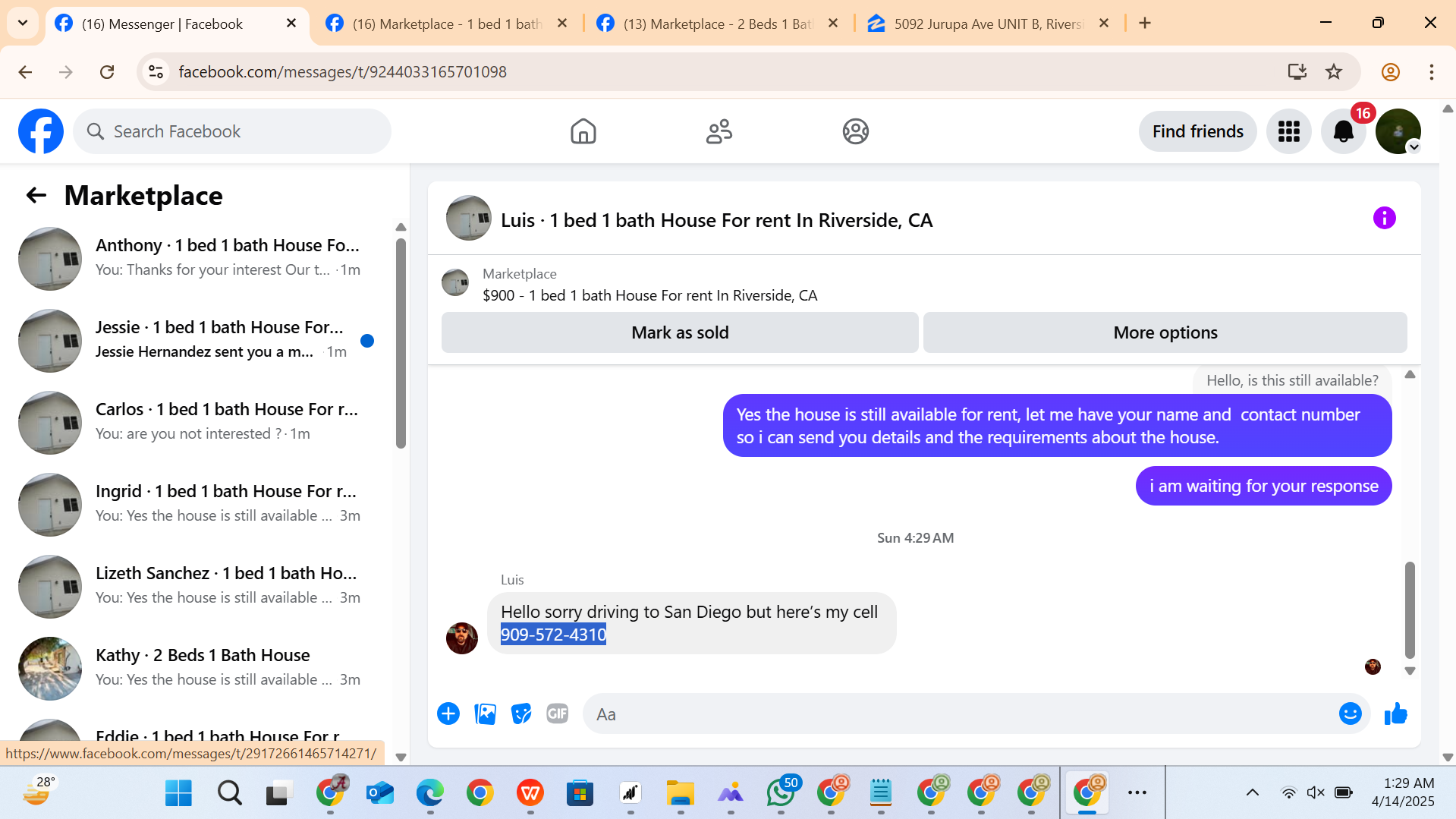Open WhatsApp from the taskbar
The width and height of the screenshot is (1456, 819).
(781, 792)
